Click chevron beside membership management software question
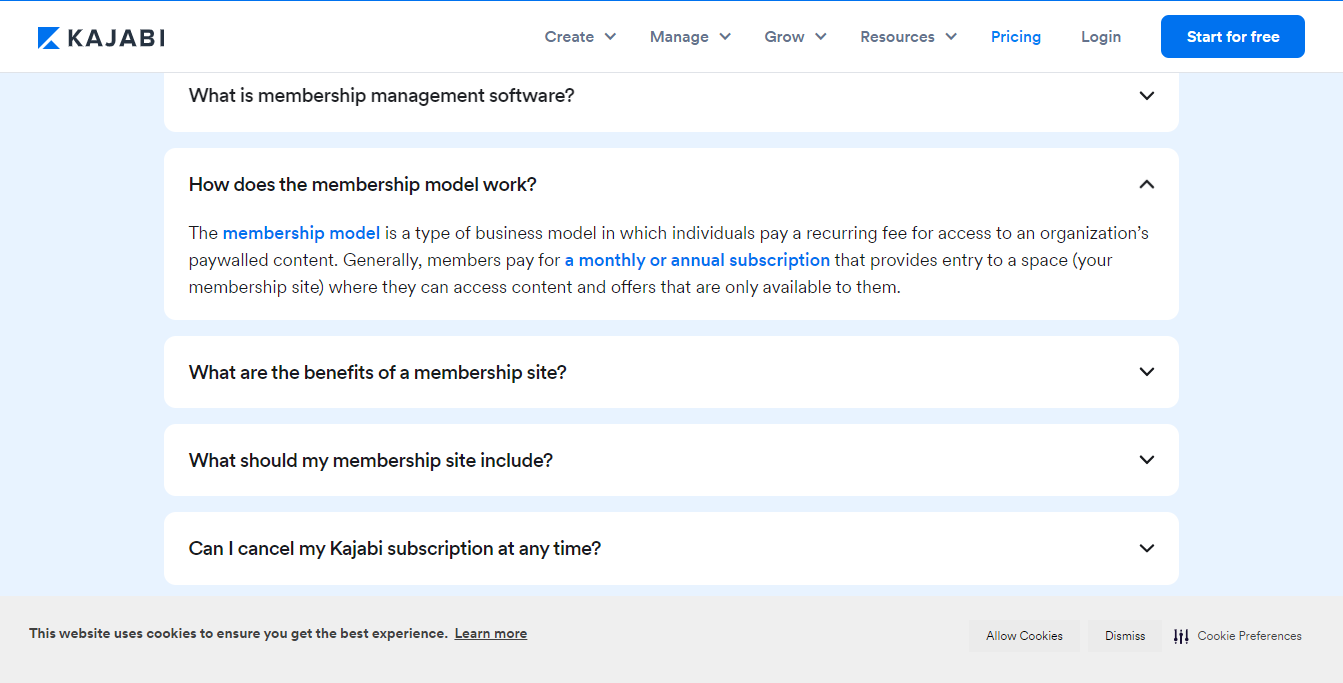The height and width of the screenshot is (683, 1343). click(1147, 96)
